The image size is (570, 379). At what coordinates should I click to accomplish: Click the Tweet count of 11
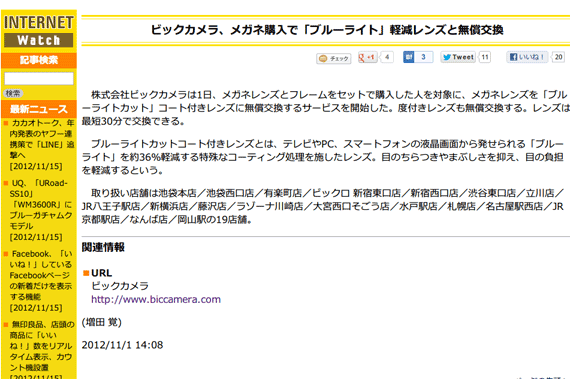485,57
